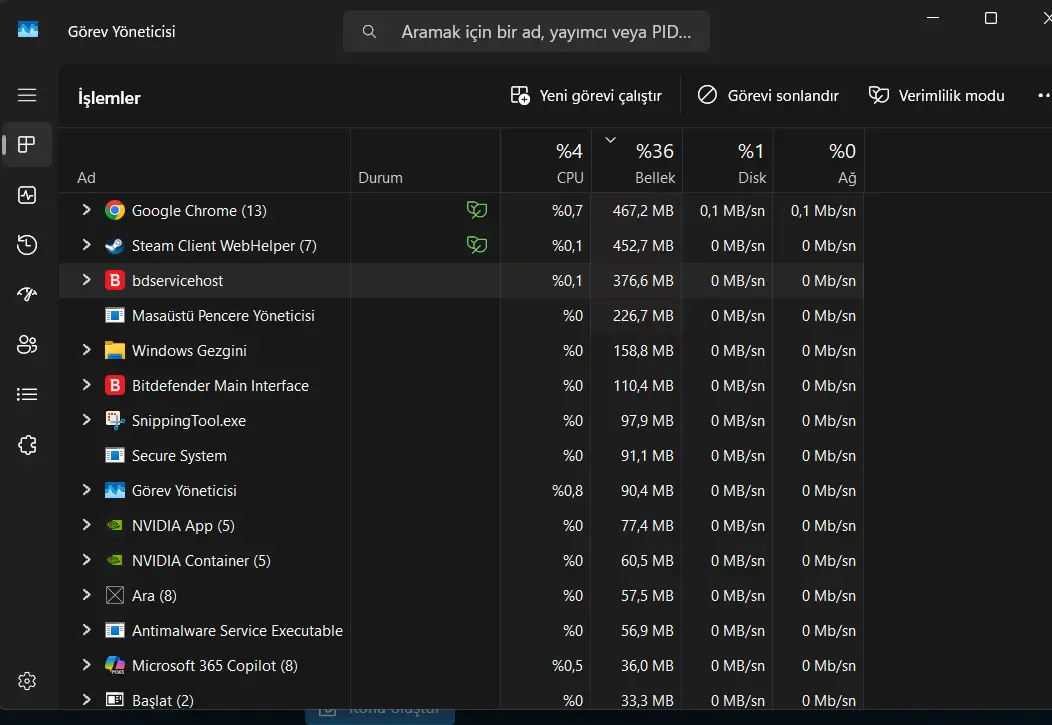Click Chrome's 0,1 Mb/sn network value
The image size is (1052, 725).
[x=823, y=211]
